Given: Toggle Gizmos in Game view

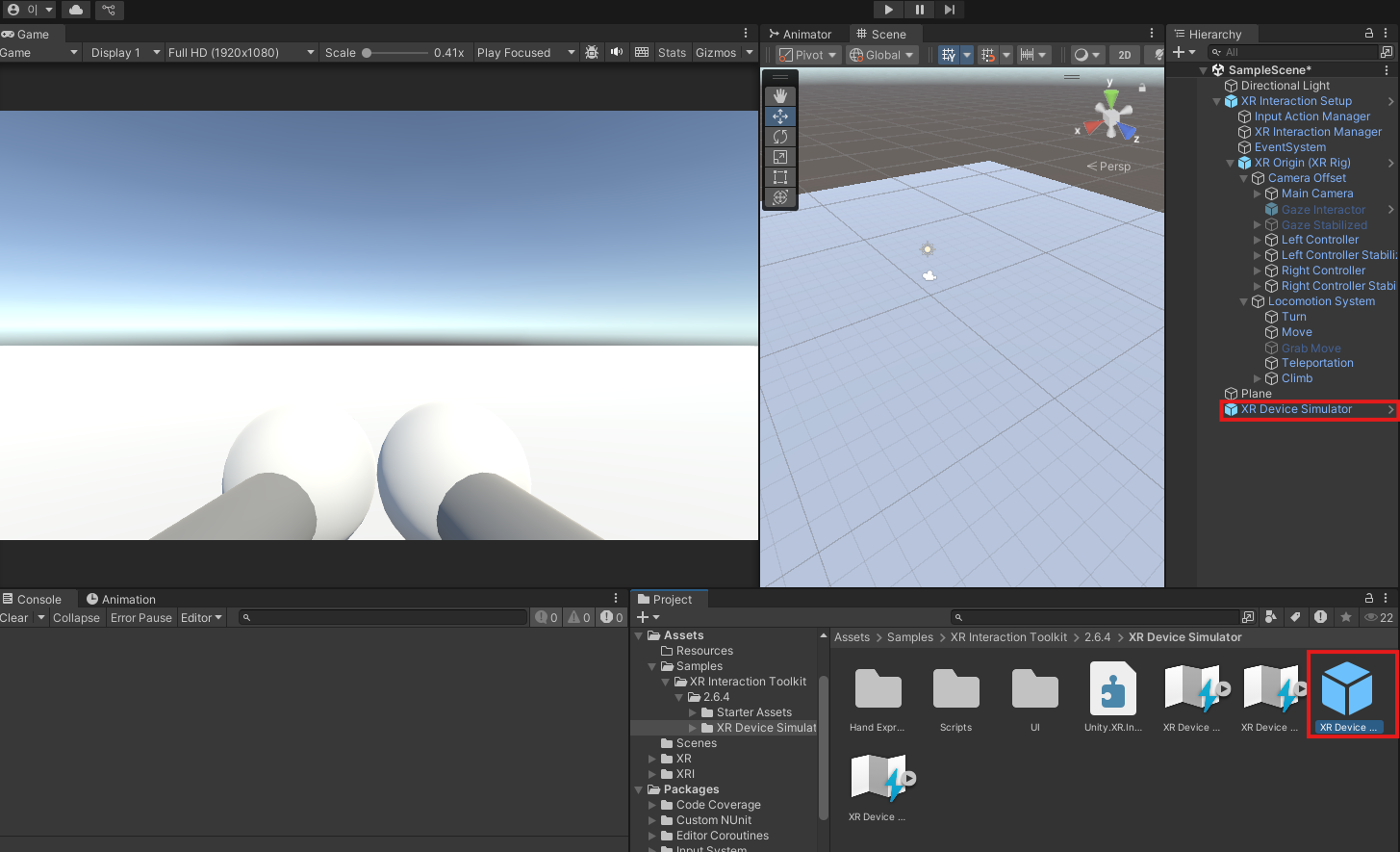Looking at the screenshot, I should coord(716,52).
